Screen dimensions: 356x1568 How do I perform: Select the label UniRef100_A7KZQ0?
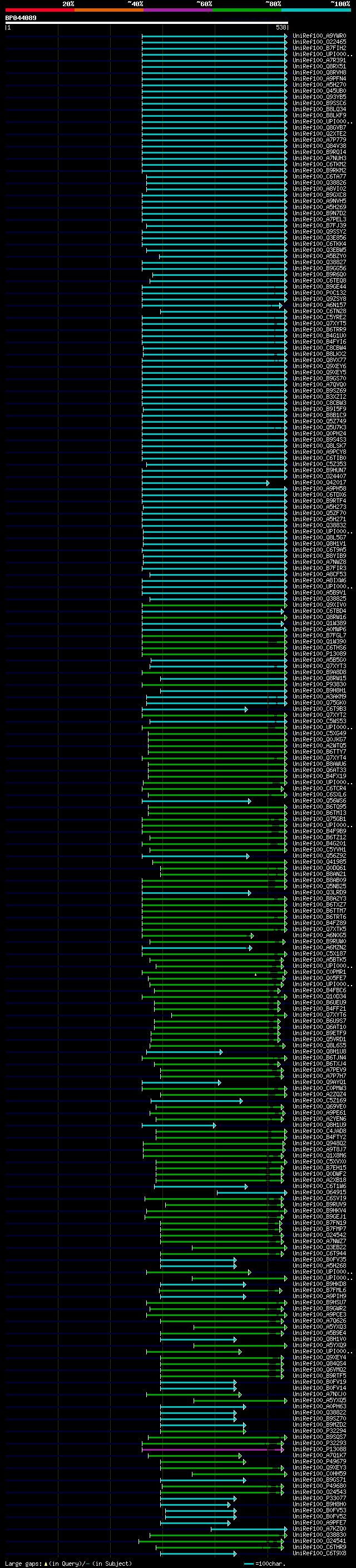pyautogui.click(x=319, y=1529)
